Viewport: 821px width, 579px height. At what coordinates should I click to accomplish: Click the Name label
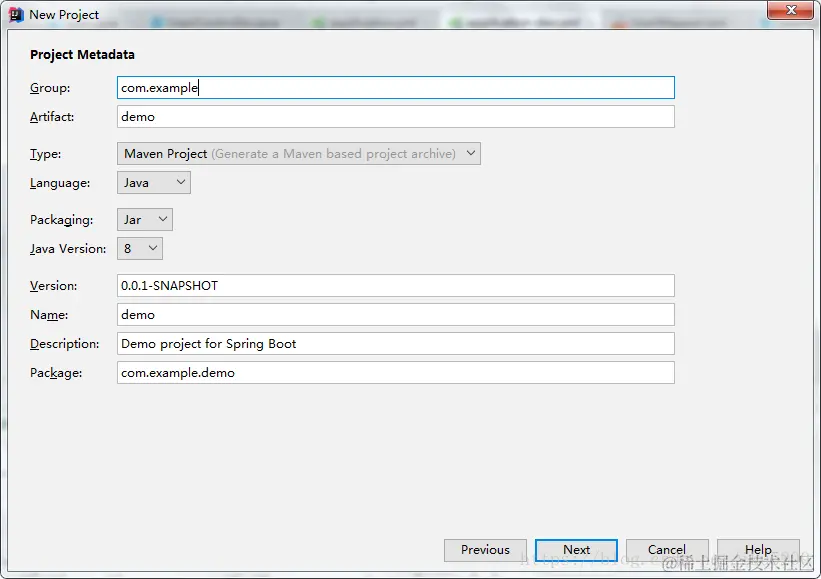click(49, 315)
